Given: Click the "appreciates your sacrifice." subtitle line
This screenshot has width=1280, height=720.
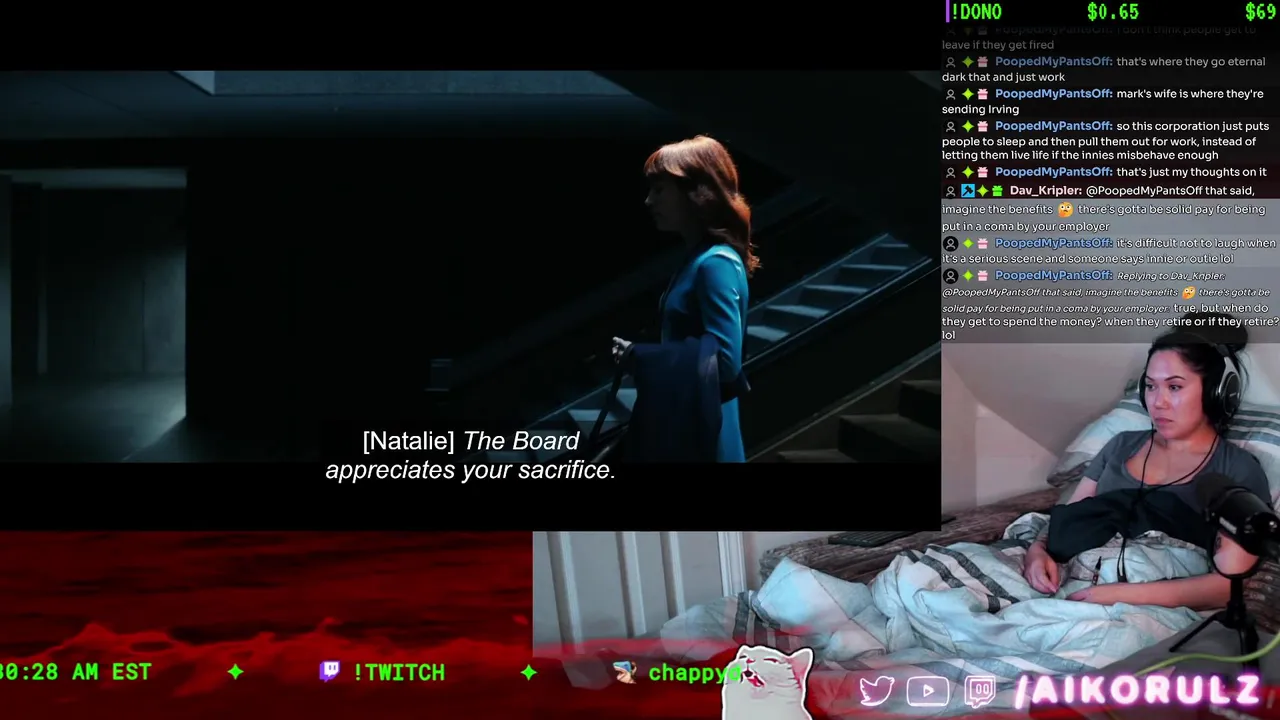Looking at the screenshot, I should (x=470, y=470).
